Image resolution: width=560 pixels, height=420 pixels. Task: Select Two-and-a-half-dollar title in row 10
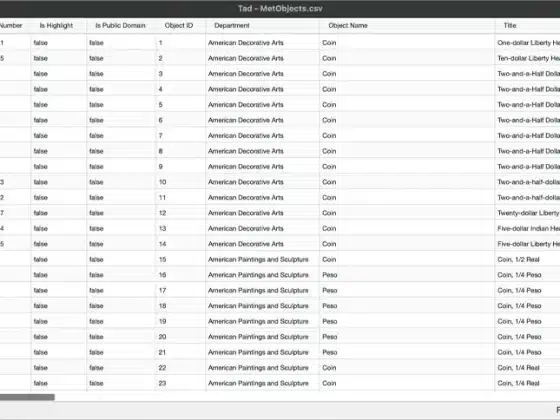(529, 182)
